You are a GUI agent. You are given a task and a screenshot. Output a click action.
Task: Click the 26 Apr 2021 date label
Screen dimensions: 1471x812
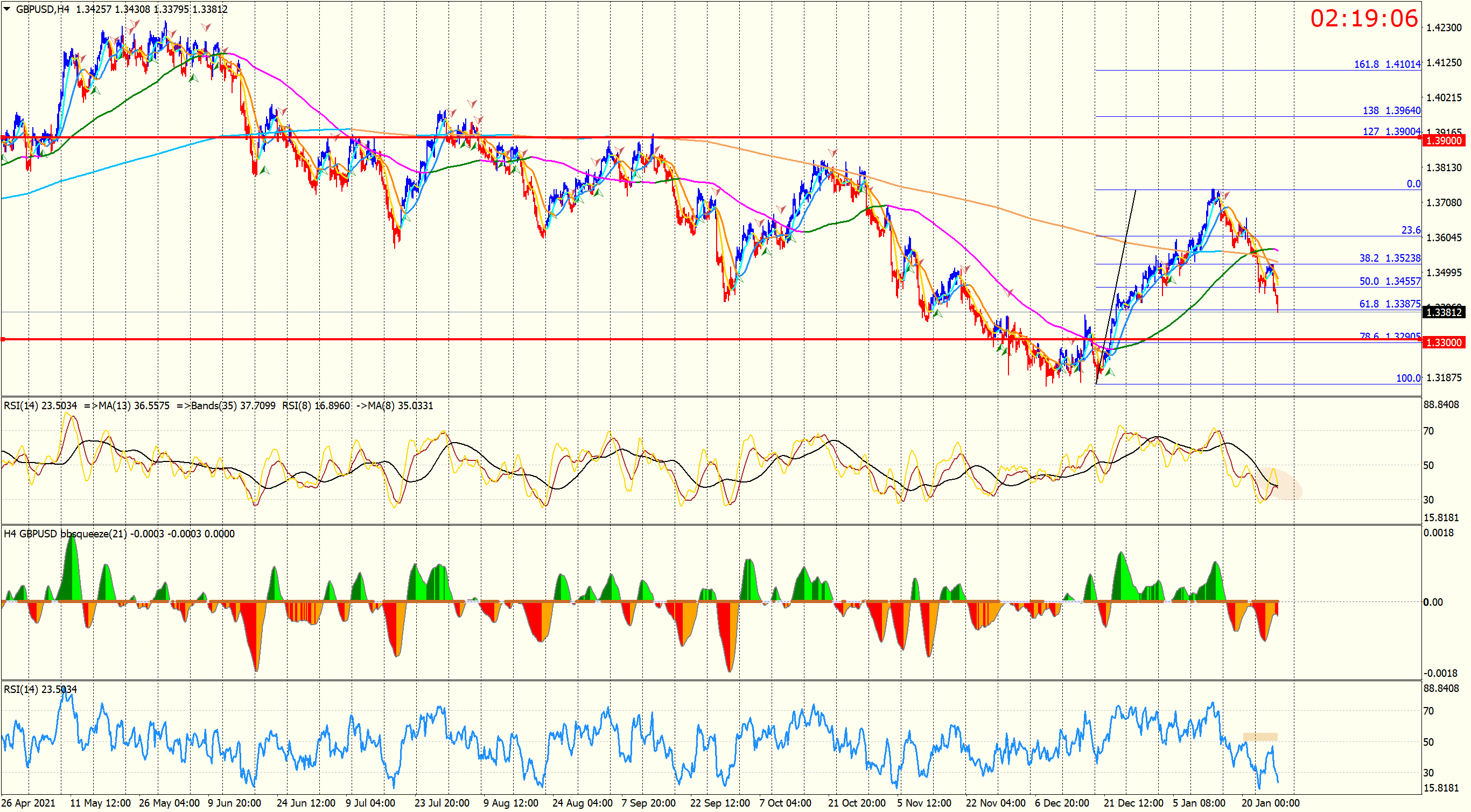click(x=29, y=803)
